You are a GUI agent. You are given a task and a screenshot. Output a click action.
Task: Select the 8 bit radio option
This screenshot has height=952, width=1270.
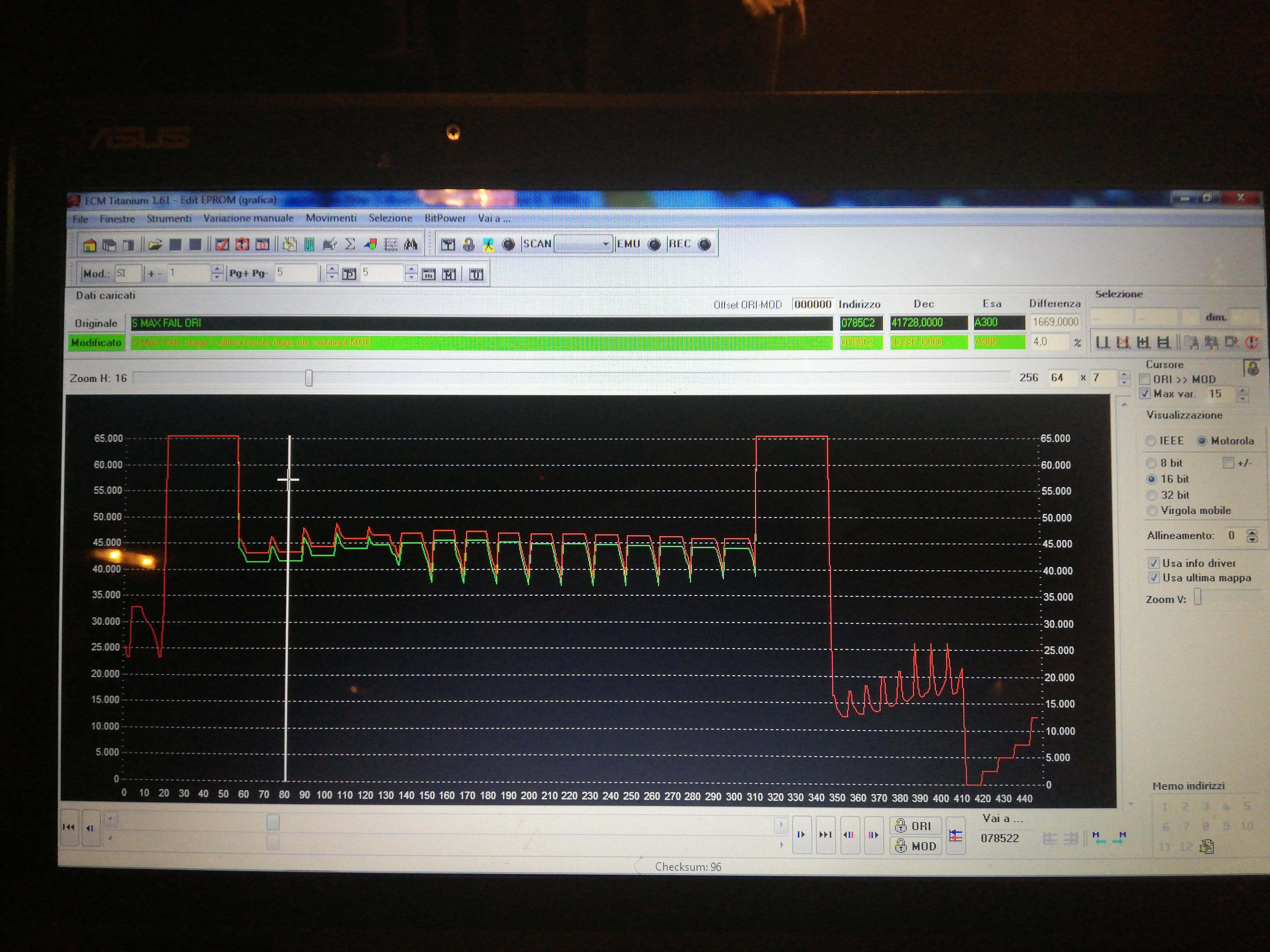[1151, 463]
